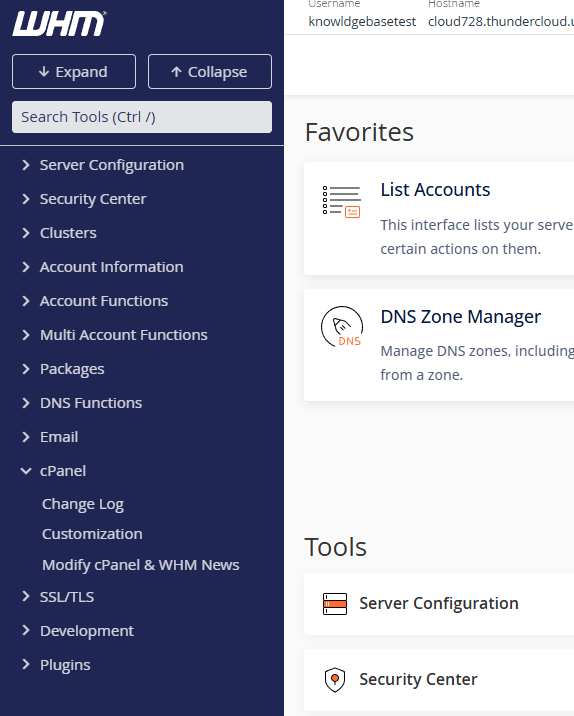Open Modify cPanel & WHM News
Image resolution: width=574 pixels, height=716 pixels.
tap(141, 565)
